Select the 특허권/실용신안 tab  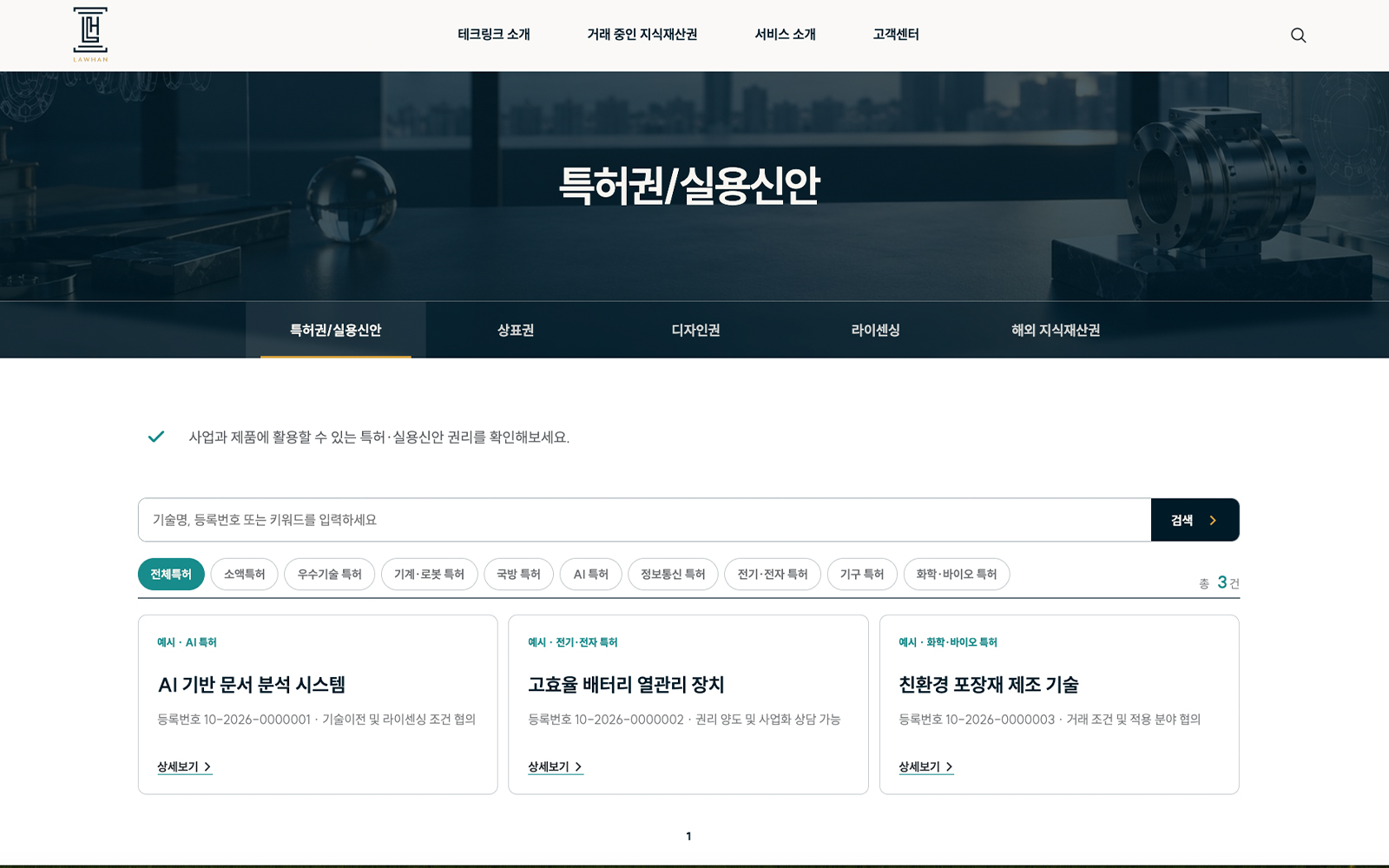point(336,330)
